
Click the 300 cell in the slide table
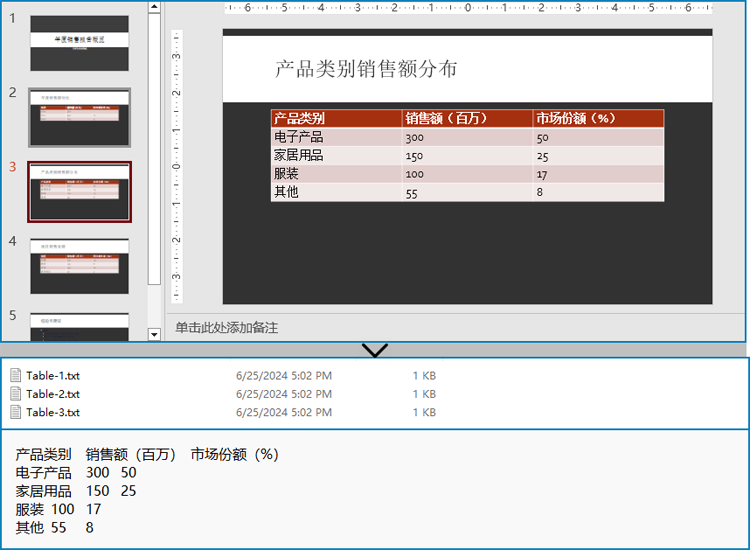(x=467, y=137)
